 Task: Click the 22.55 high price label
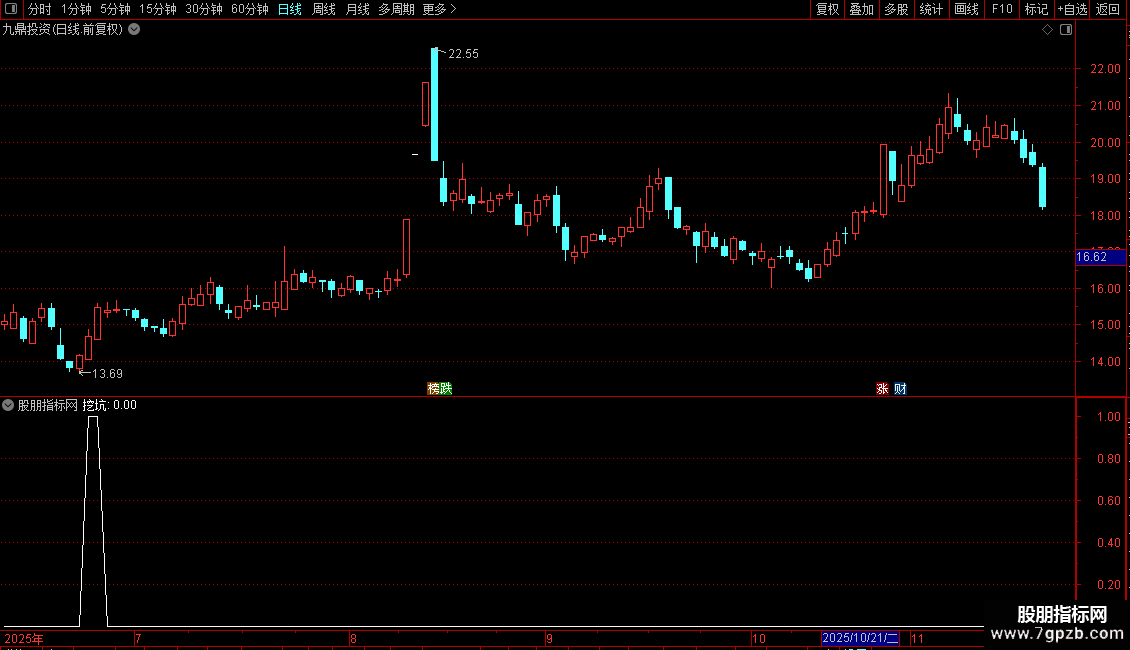click(x=463, y=54)
